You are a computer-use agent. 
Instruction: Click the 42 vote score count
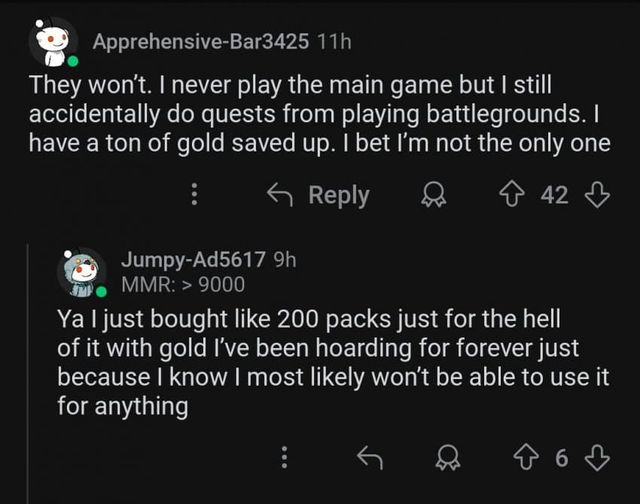click(x=555, y=196)
